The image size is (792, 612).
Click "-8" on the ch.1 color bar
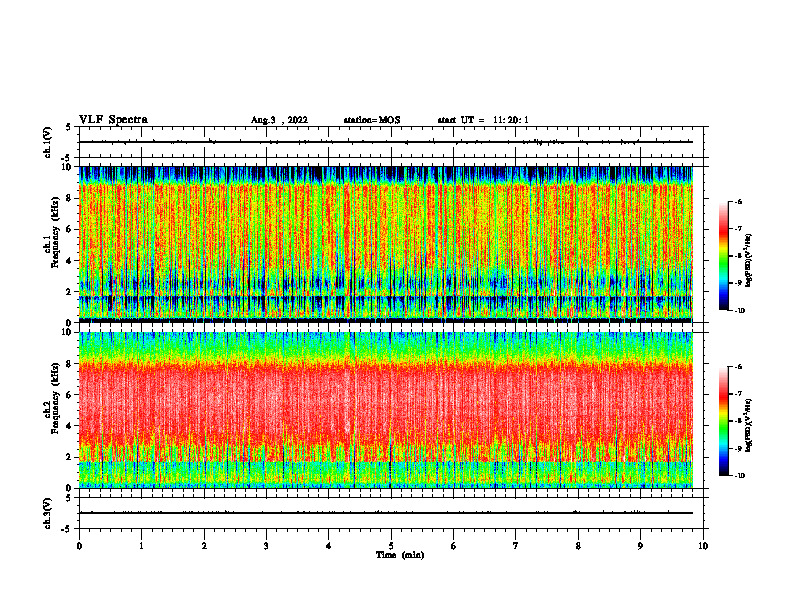coord(738,256)
